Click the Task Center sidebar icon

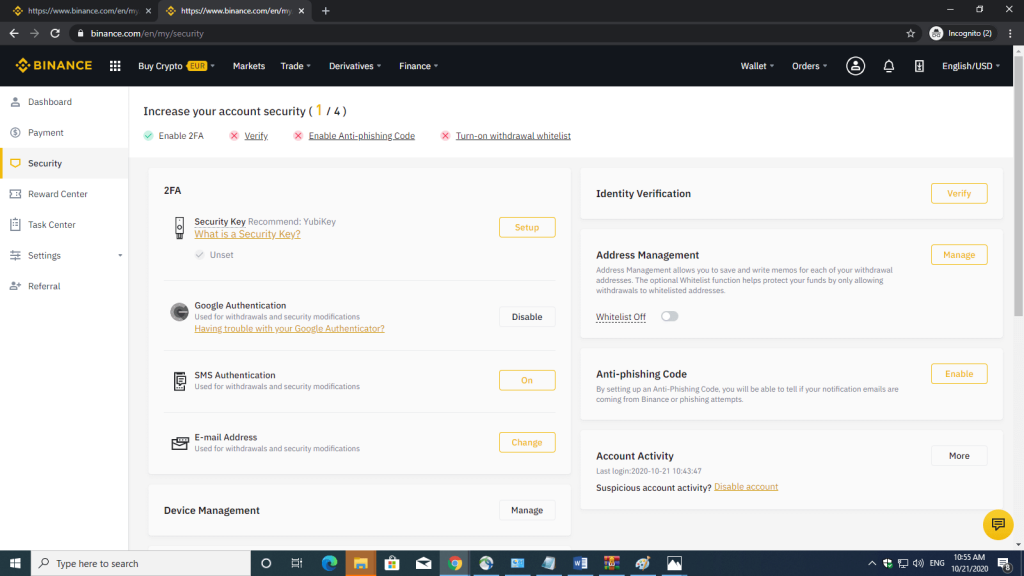[x=15, y=225]
